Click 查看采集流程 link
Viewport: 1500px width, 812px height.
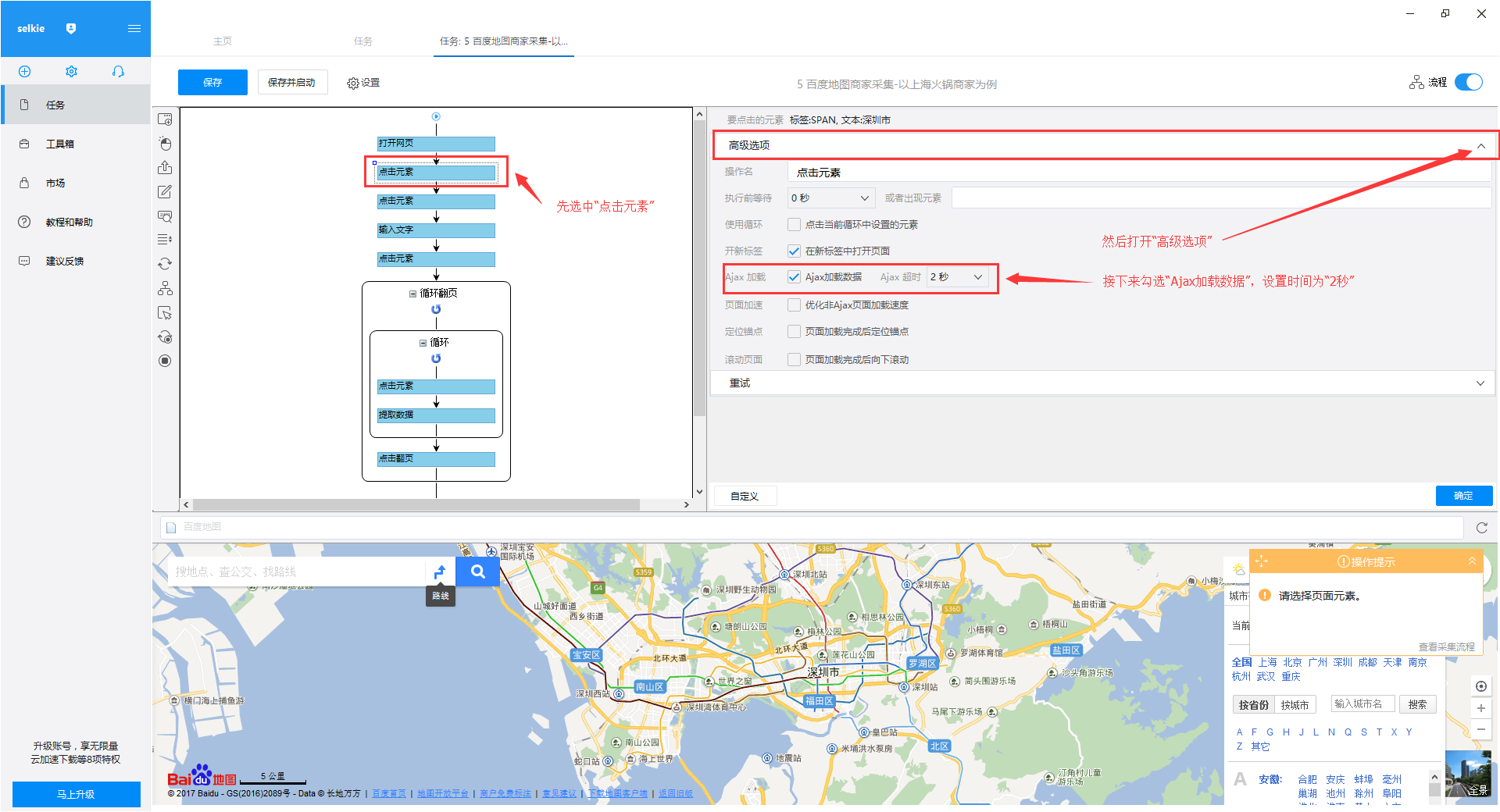1446,646
